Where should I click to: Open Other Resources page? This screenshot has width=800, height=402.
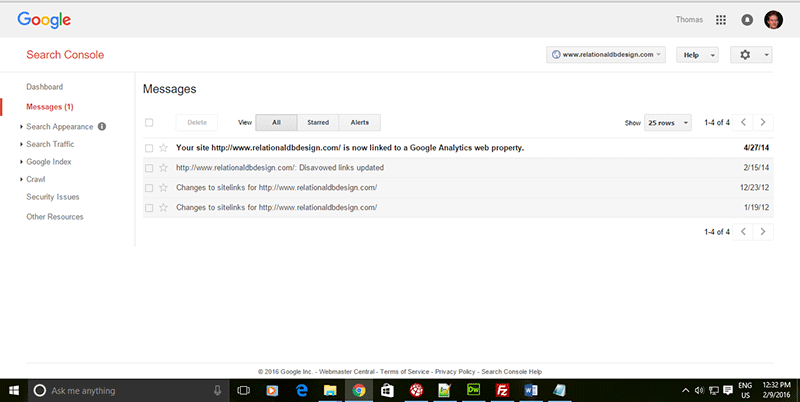[x=55, y=217]
